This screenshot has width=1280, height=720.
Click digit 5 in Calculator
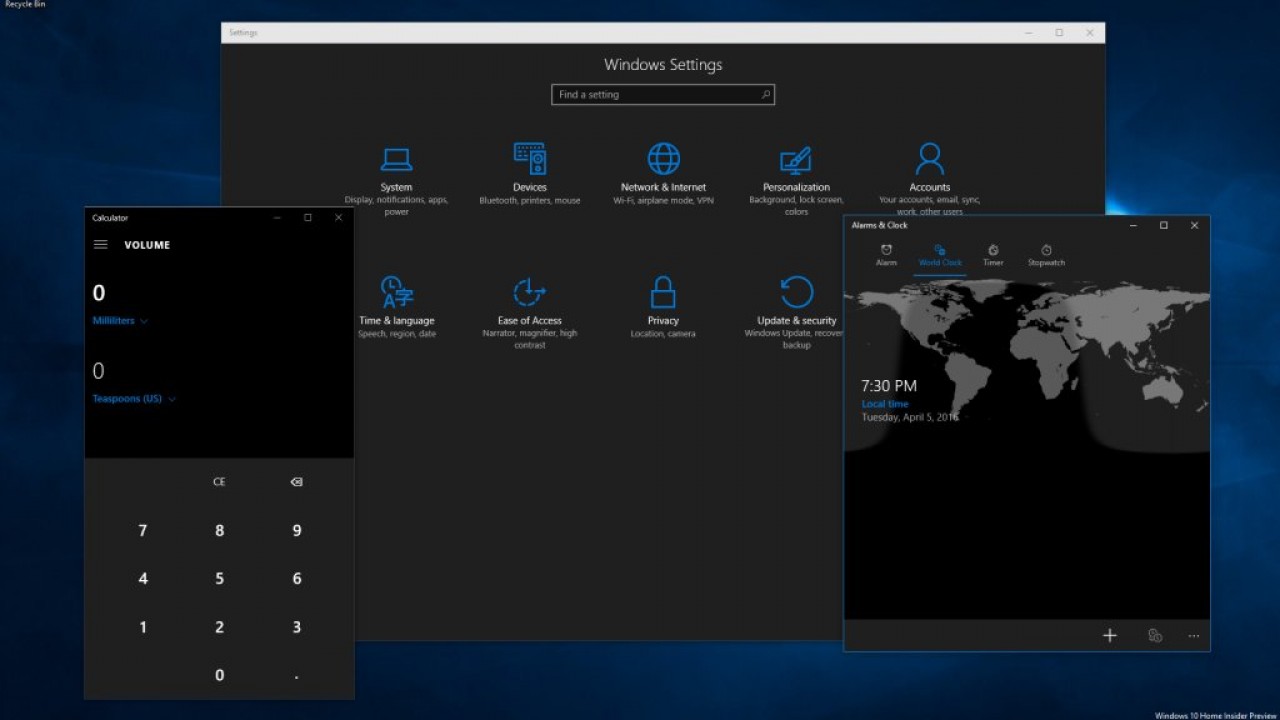(220, 578)
